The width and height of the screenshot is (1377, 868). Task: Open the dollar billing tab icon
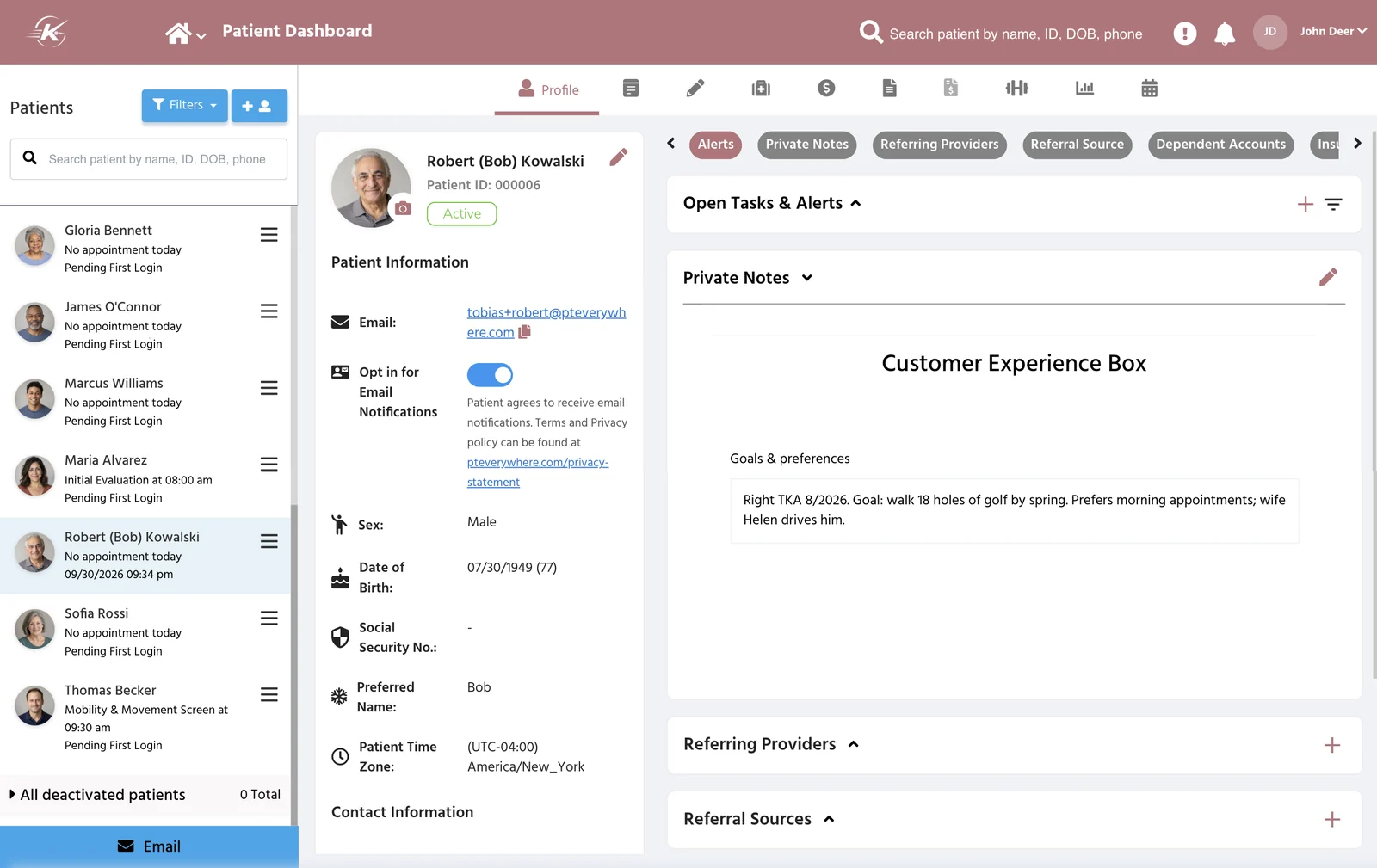pos(826,88)
